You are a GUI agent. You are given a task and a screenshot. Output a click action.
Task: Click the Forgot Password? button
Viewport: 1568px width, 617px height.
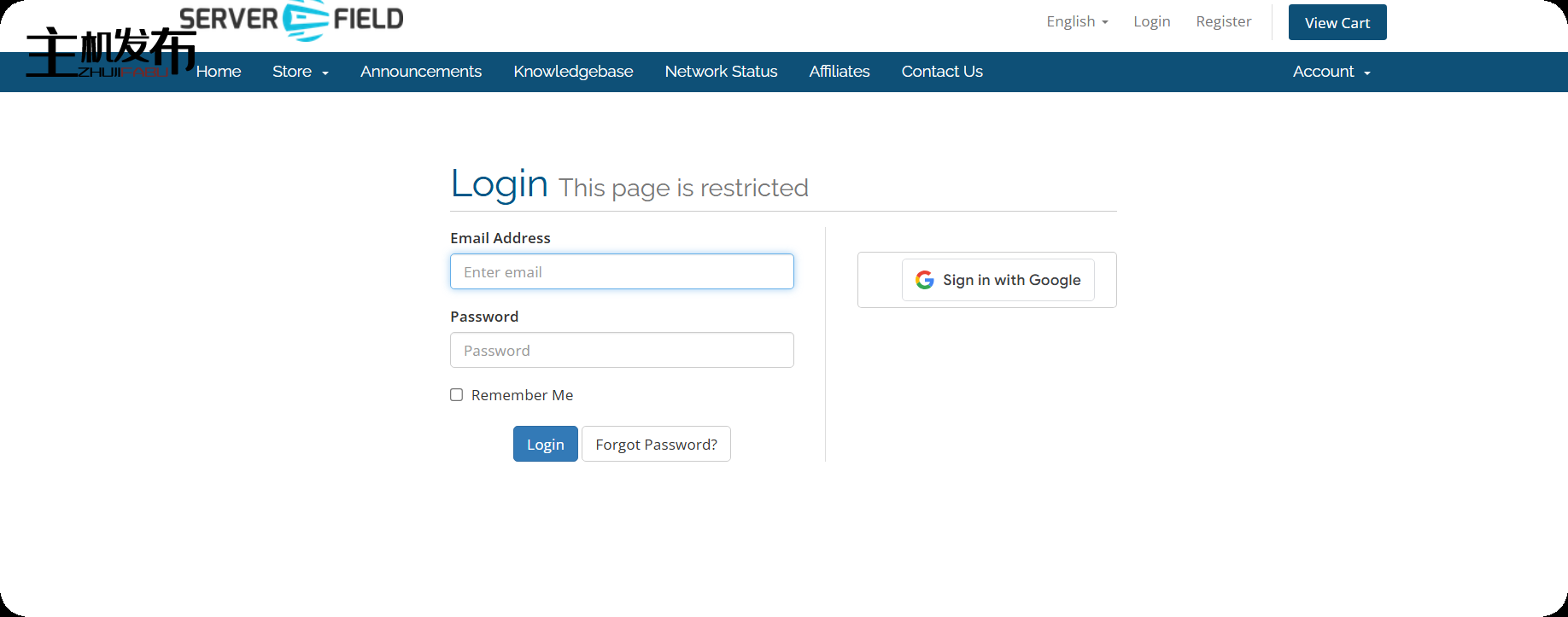(656, 445)
